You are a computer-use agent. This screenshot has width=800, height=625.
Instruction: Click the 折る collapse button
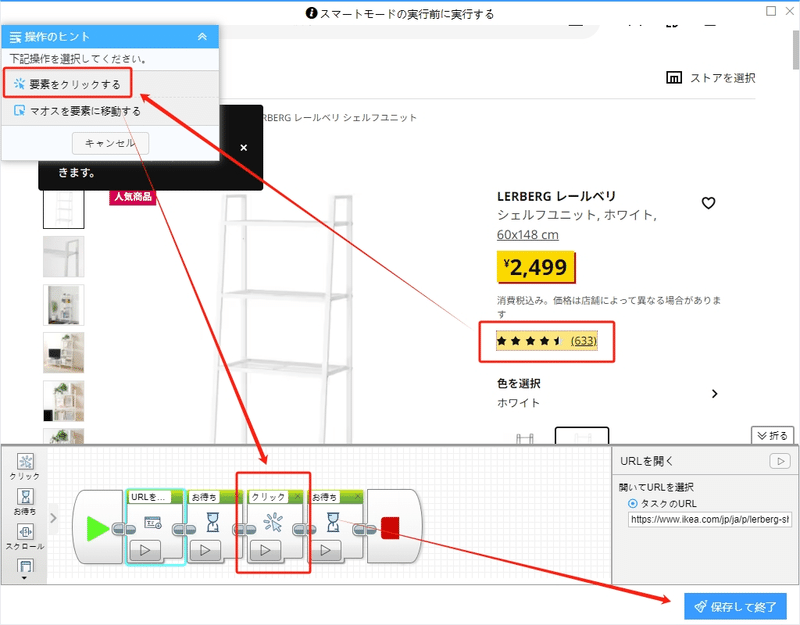click(x=772, y=435)
